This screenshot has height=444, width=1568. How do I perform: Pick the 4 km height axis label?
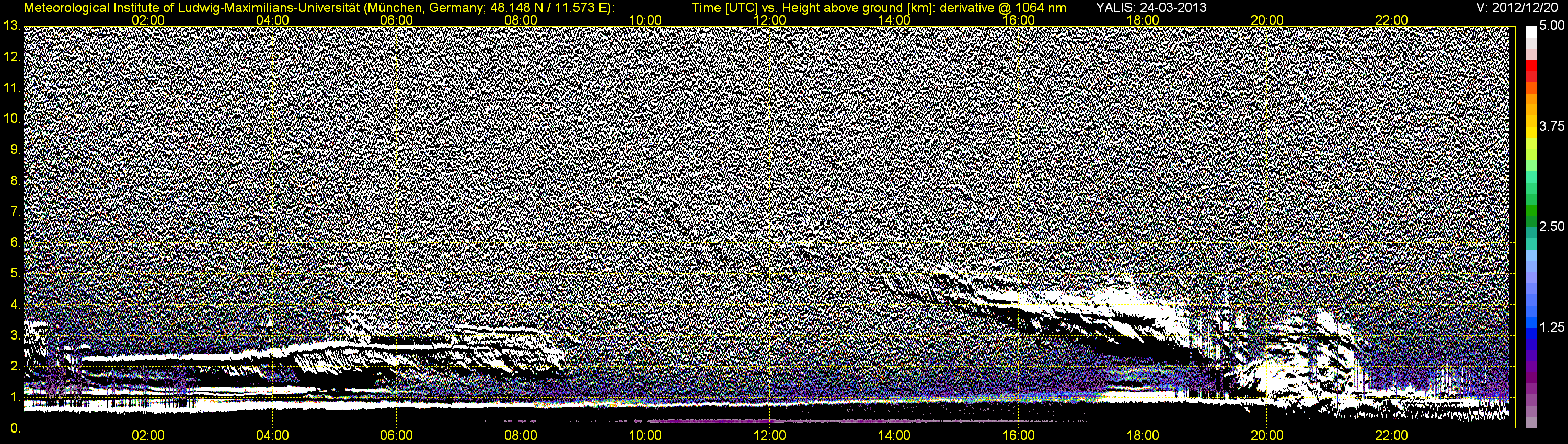click(15, 305)
